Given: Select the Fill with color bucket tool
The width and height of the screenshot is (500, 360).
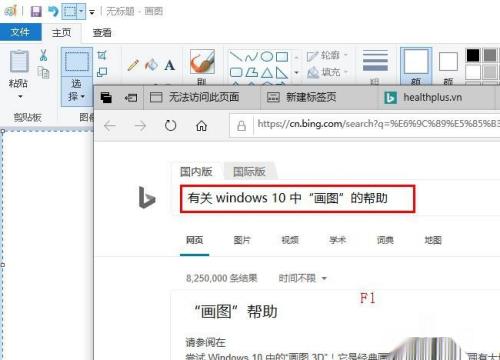Looking at the screenshot, I should click(151, 65).
